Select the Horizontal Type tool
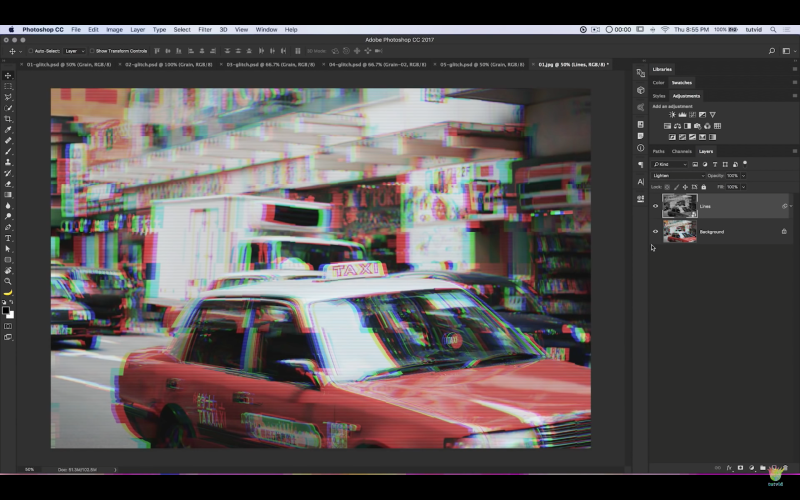This screenshot has height=500, width=800. click(8, 238)
